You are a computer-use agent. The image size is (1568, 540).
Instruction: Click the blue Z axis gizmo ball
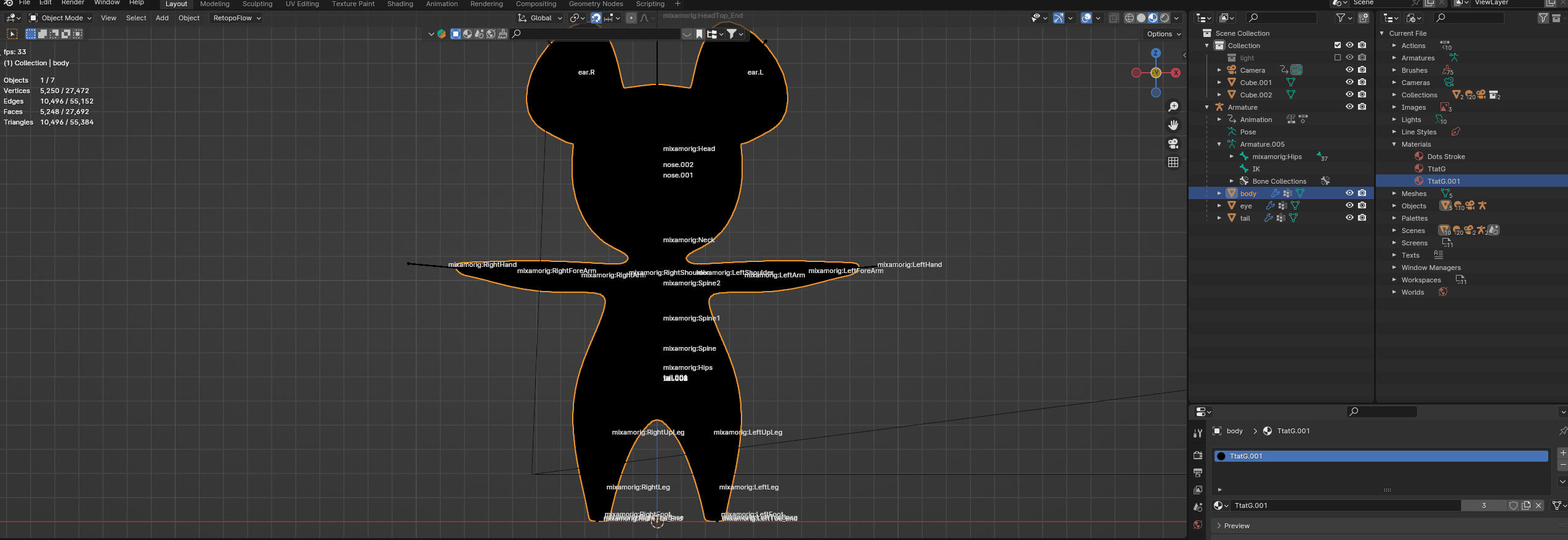(x=1156, y=53)
